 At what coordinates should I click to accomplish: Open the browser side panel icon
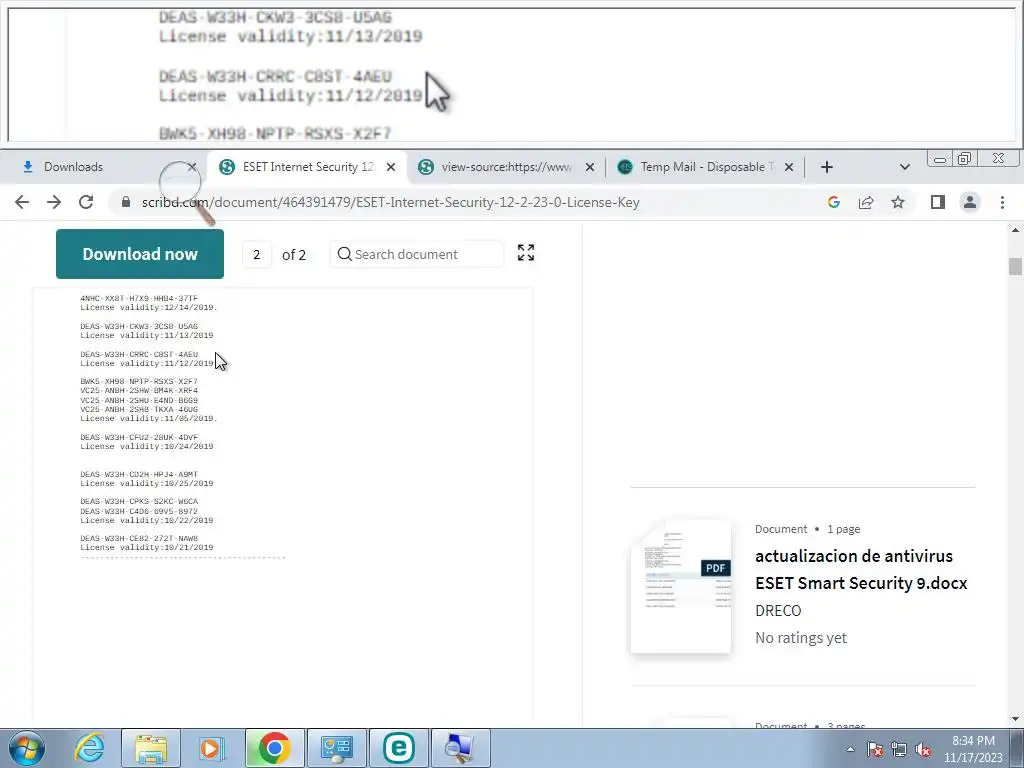[x=938, y=202]
